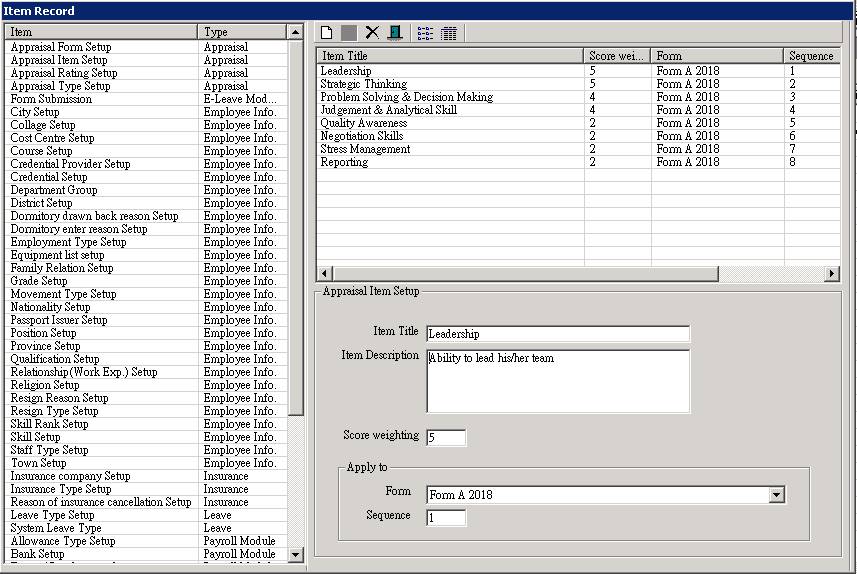Click grid horizontal scroll right arrow
The image size is (857, 574).
click(x=831, y=273)
